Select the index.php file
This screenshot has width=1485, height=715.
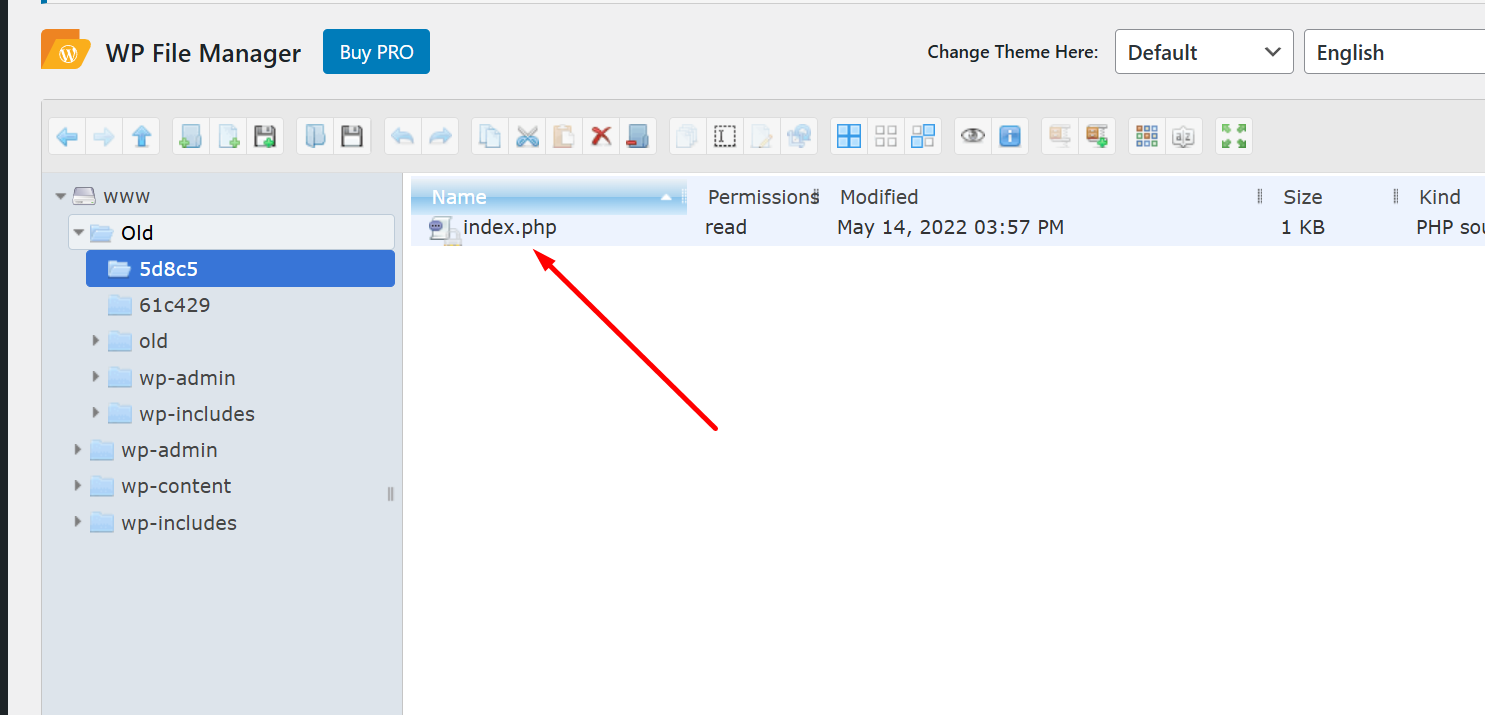click(509, 228)
